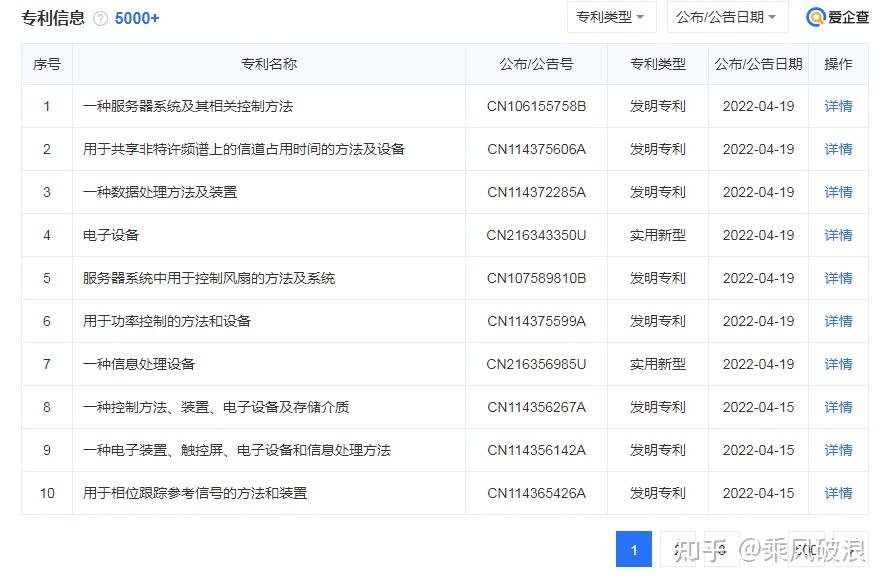Open 详情 for patent CN114375606A
Screen dimensions: 889x587
click(838, 149)
